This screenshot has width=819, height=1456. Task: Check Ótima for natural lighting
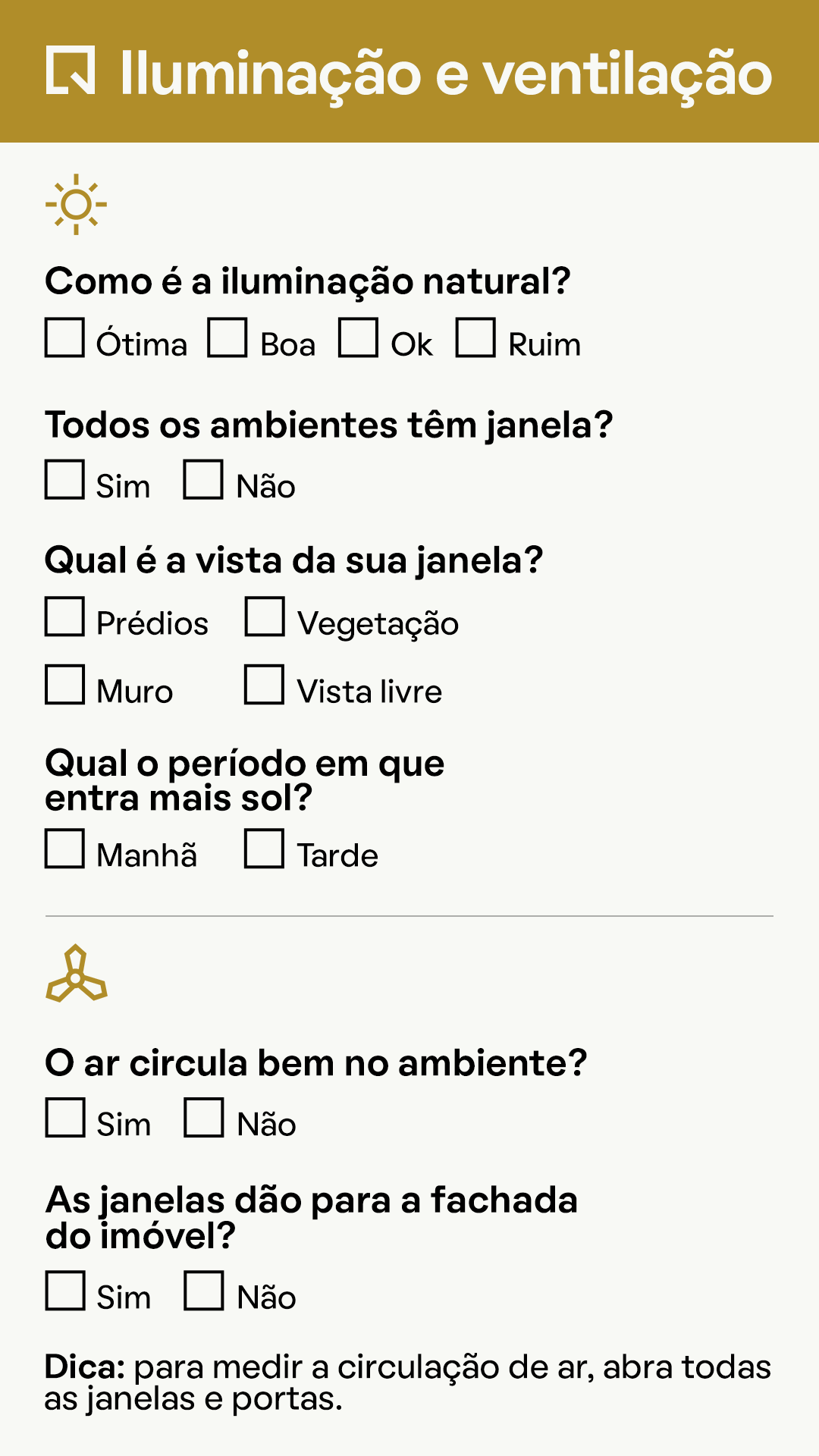[x=64, y=337]
